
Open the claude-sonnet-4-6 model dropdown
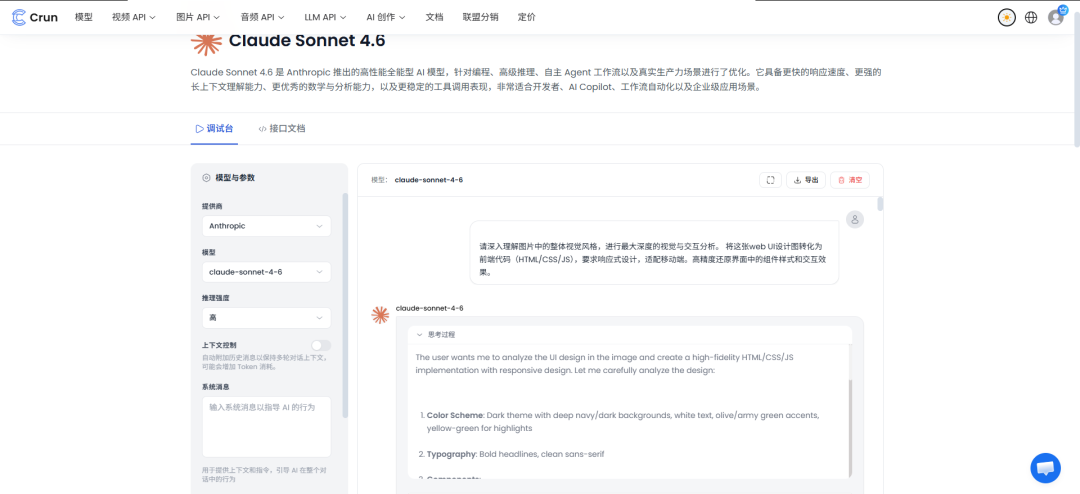[266, 271]
